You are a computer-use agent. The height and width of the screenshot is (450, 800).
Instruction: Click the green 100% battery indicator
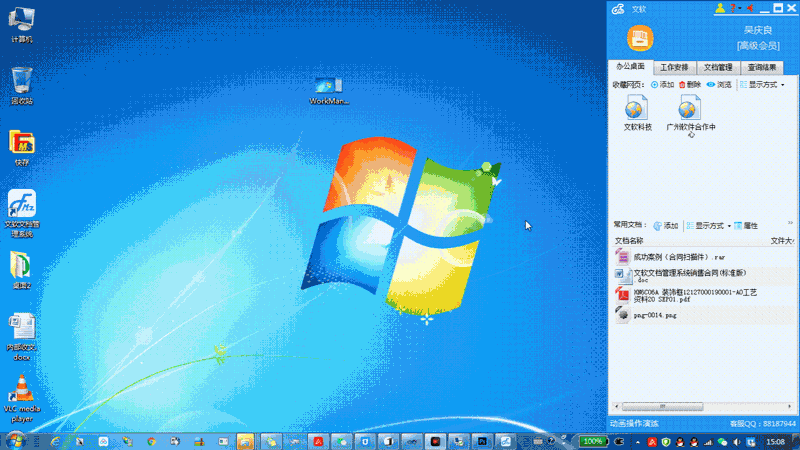click(x=592, y=441)
